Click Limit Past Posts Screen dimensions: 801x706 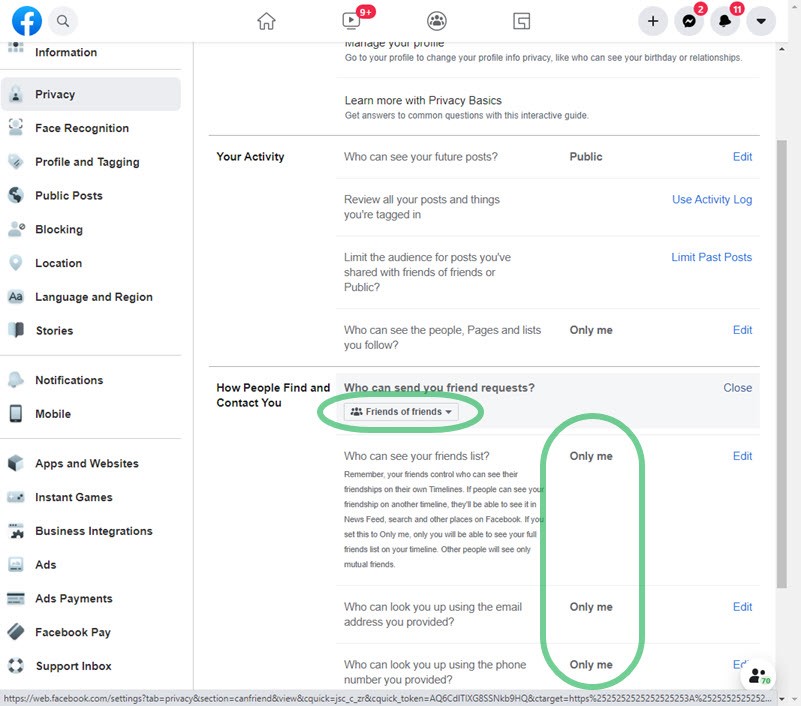pyautogui.click(x=711, y=257)
